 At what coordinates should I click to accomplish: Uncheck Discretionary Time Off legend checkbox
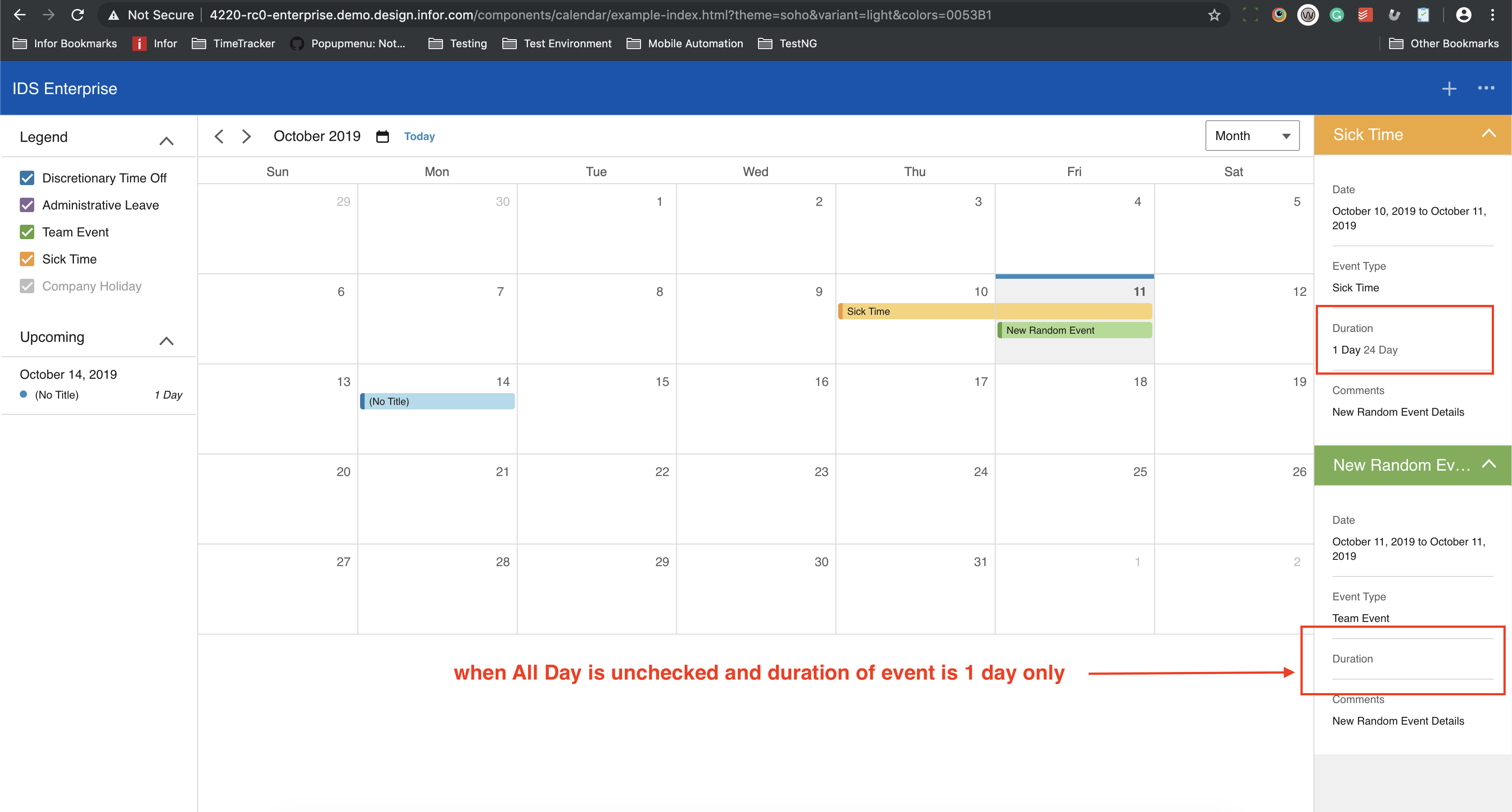pyautogui.click(x=27, y=178)
